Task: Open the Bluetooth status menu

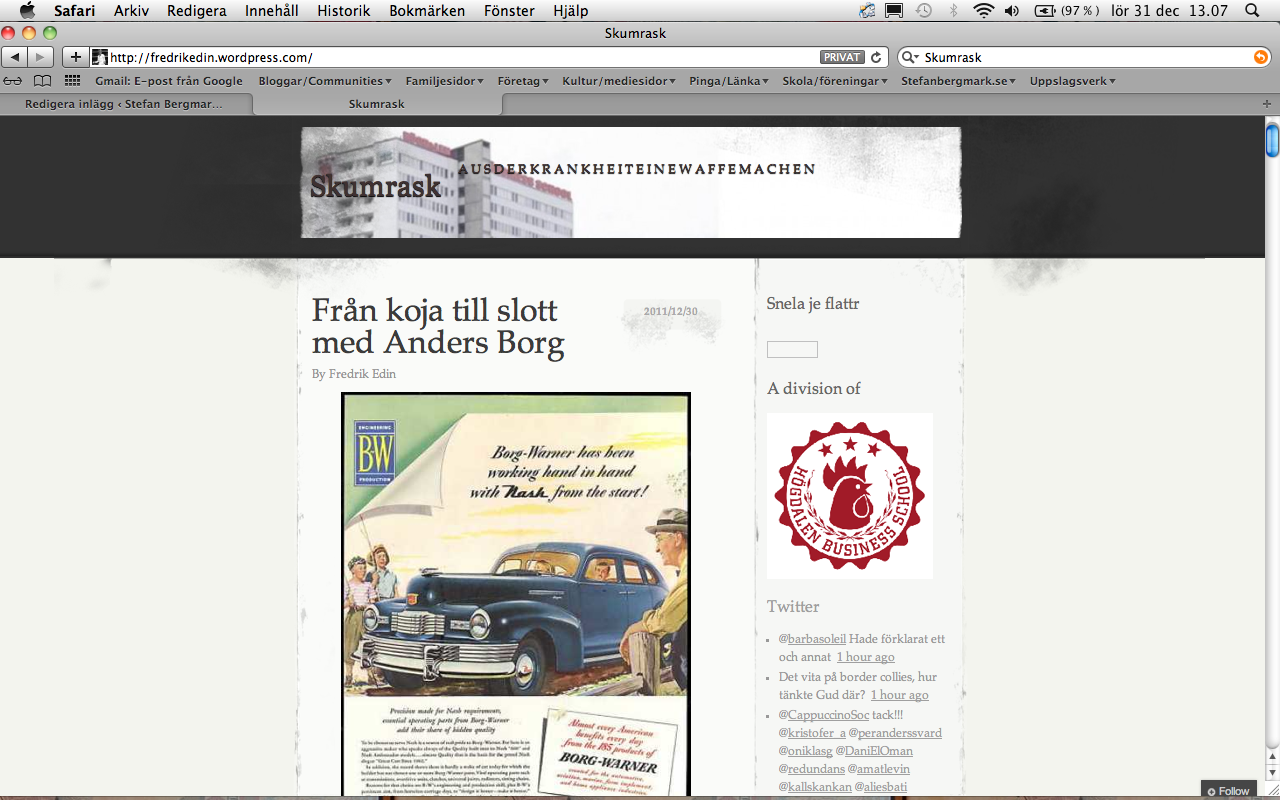Action: 953,11
